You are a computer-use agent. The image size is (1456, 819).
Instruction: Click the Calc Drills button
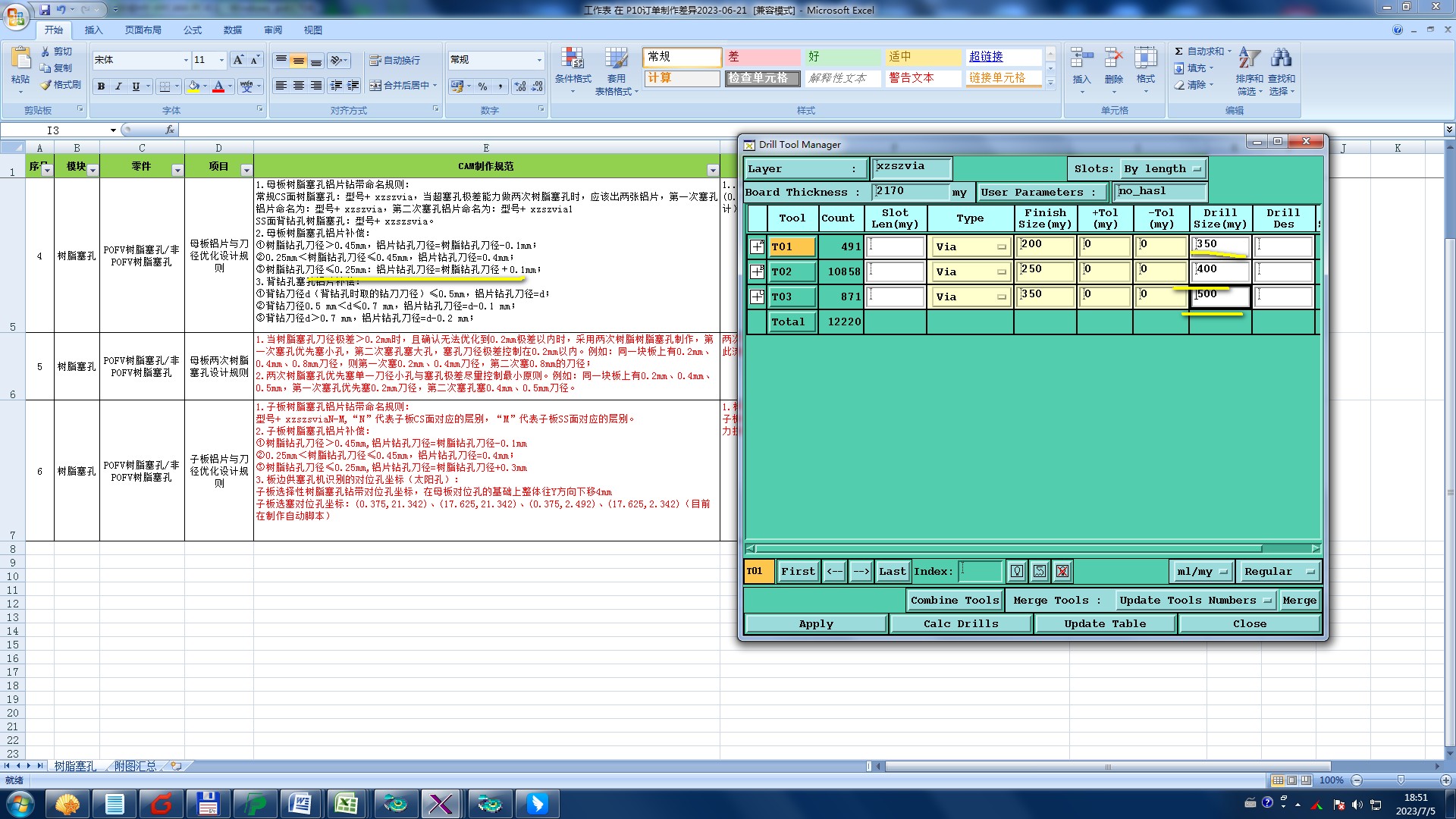[960, 623]
